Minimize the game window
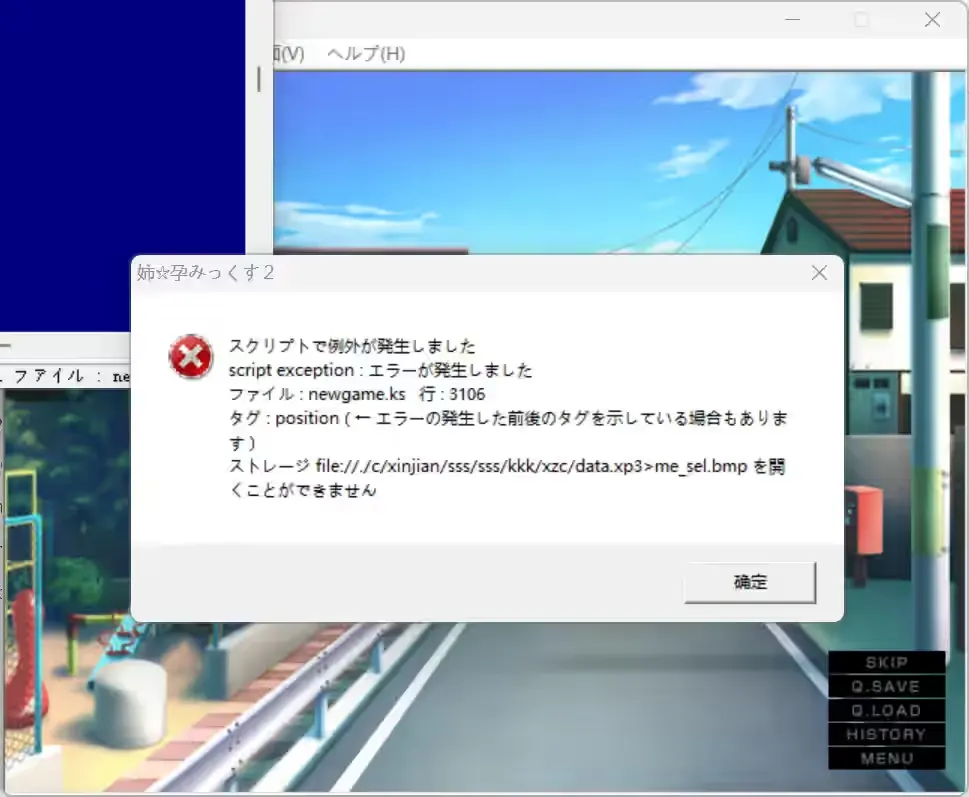Viewport: 969px width, 797px height. (x=792, y=20)
